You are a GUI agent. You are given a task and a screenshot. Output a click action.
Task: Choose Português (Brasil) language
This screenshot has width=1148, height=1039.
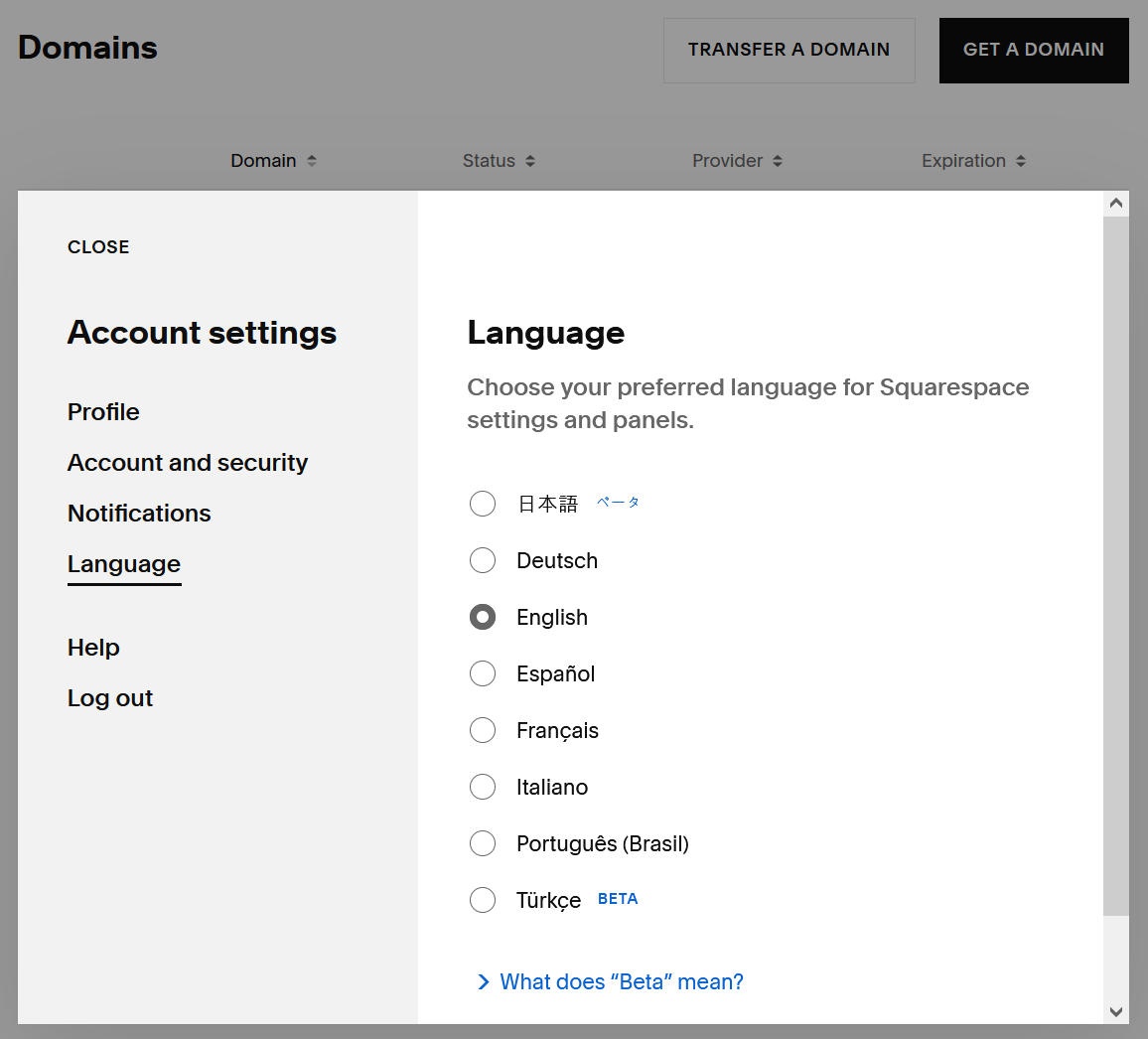click(x=483, y=843)
